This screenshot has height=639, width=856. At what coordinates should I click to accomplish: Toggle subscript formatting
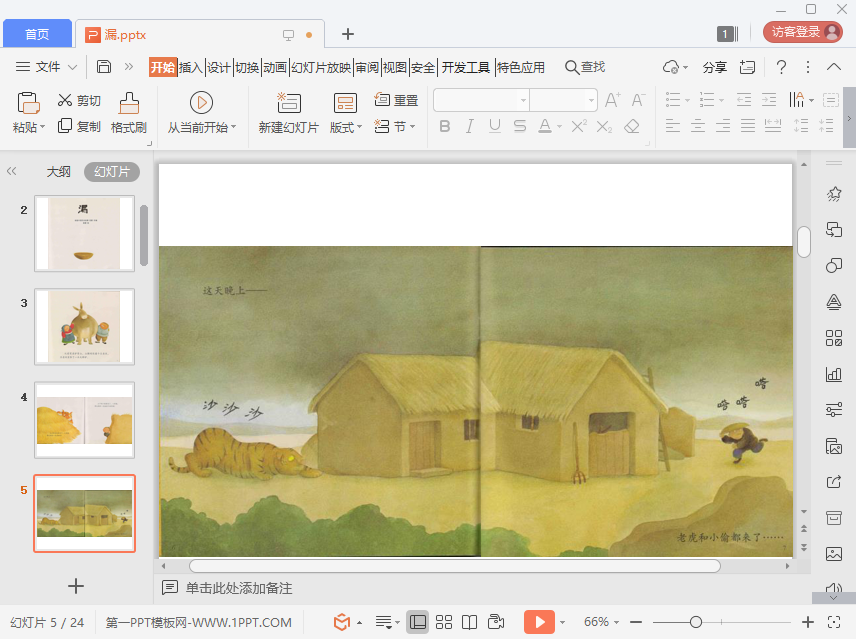pyautogui.click(x=604, y=127)
